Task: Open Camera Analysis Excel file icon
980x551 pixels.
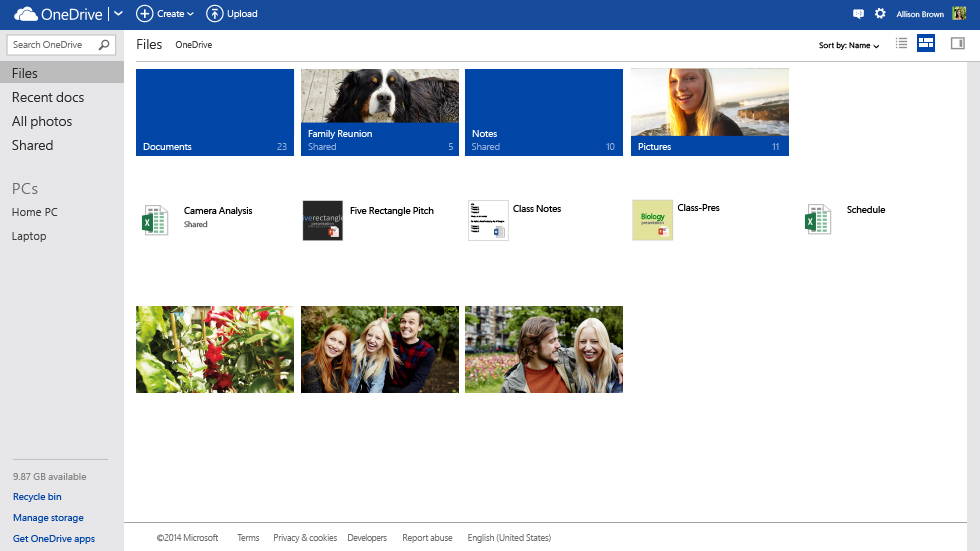Action: 154,220
